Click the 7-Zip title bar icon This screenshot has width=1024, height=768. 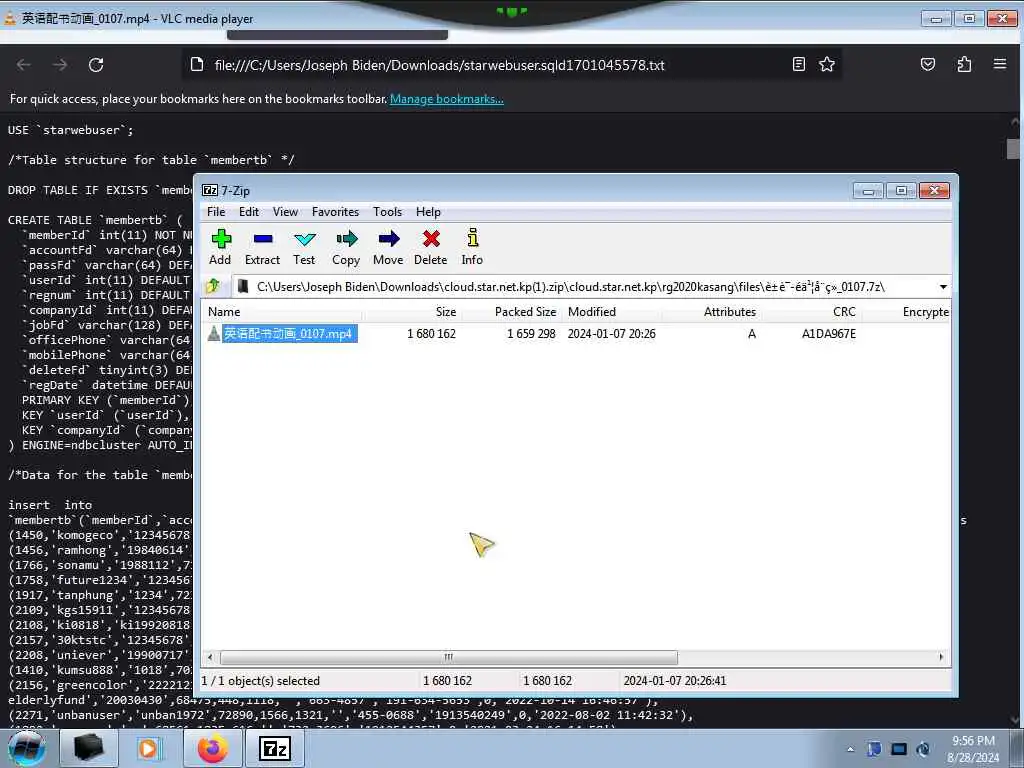210,191
